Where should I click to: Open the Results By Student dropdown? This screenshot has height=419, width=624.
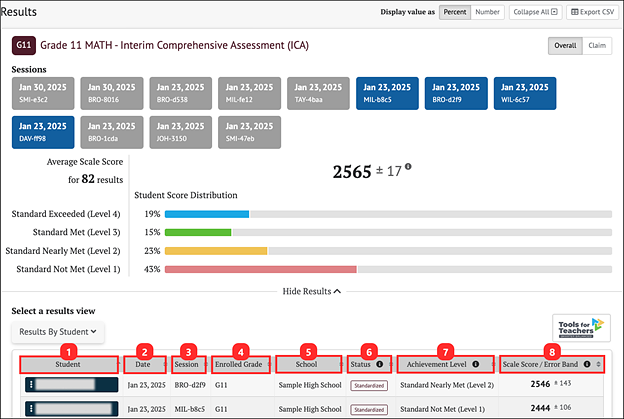click(57, 330)
